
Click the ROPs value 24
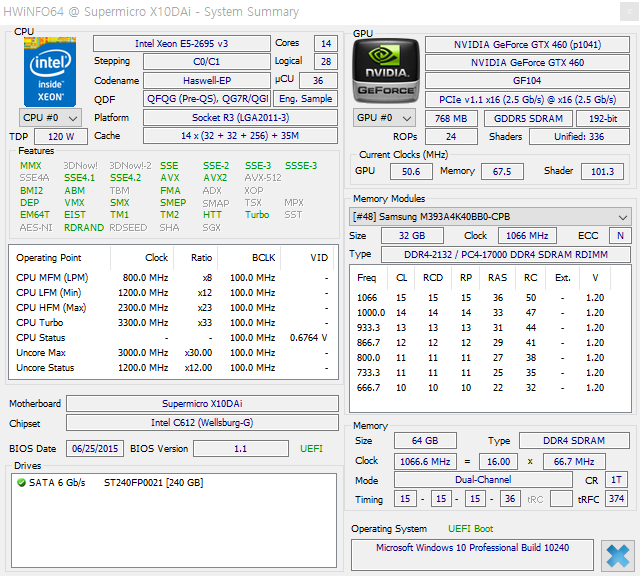tap(451, 136)
